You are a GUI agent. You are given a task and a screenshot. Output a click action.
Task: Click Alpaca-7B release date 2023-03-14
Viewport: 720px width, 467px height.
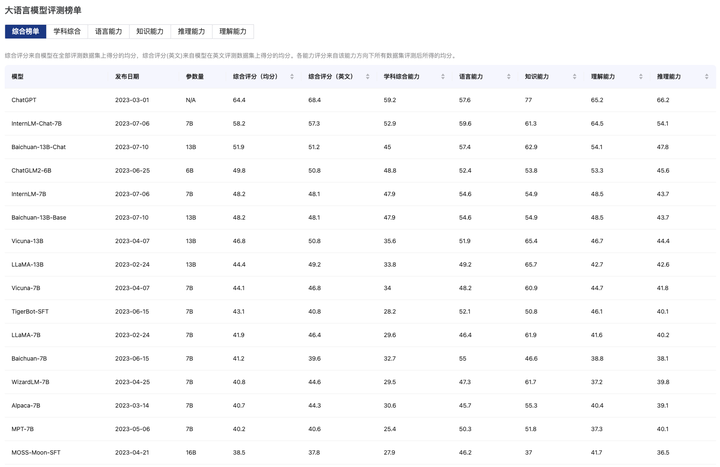132,405
